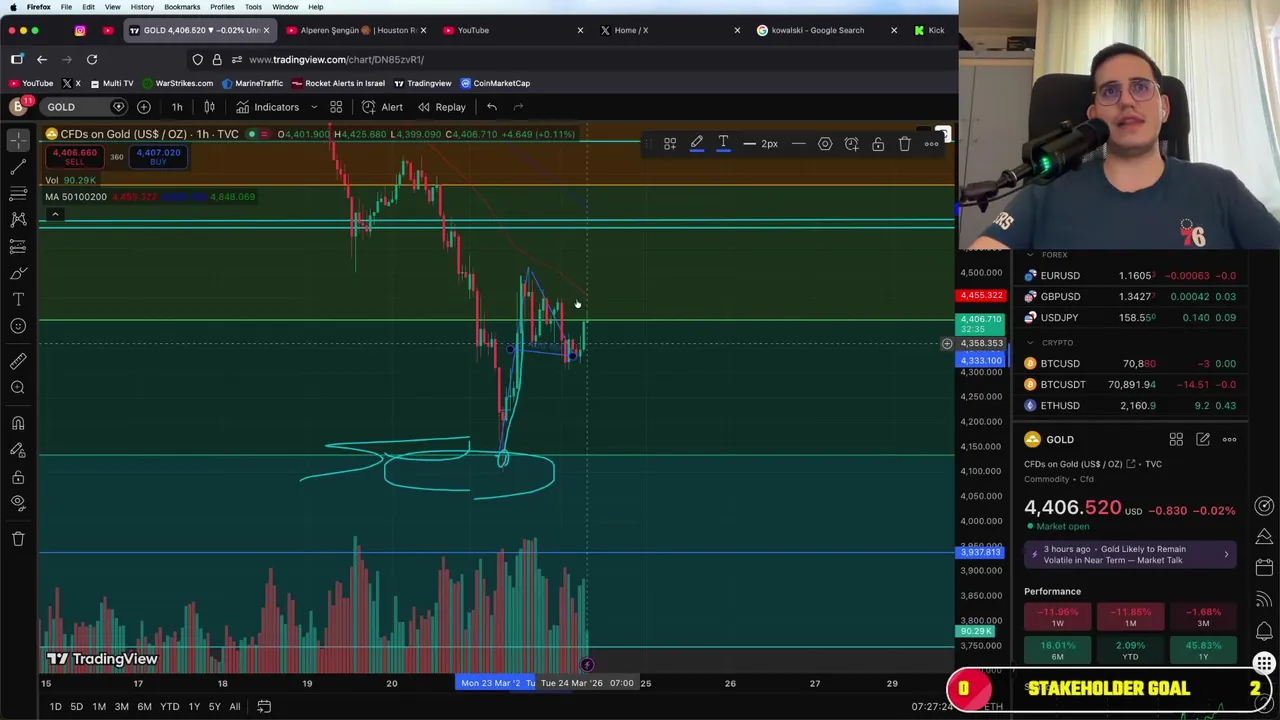The width and height of the screenshot is (1280, 720).
Task: Toggle magnet mode for drawings
Action: coord(18,424)
